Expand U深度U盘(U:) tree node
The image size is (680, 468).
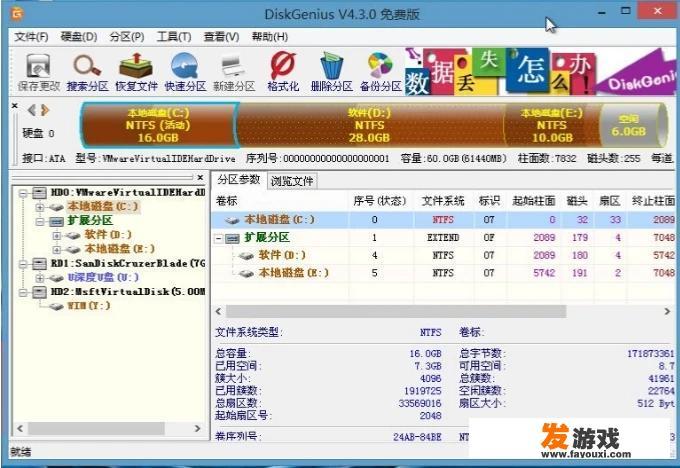pos(40,278)
